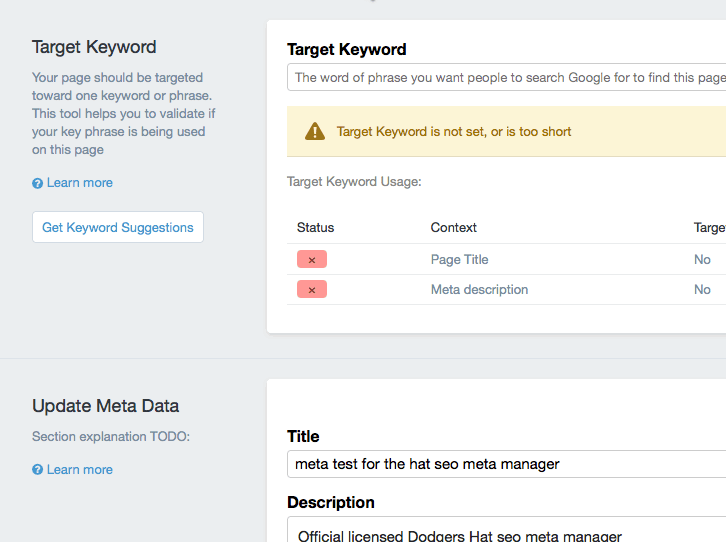726x542 pixels.
Task: Click the 'Target Keyword is not set' warning message
Action: point(454,131)
